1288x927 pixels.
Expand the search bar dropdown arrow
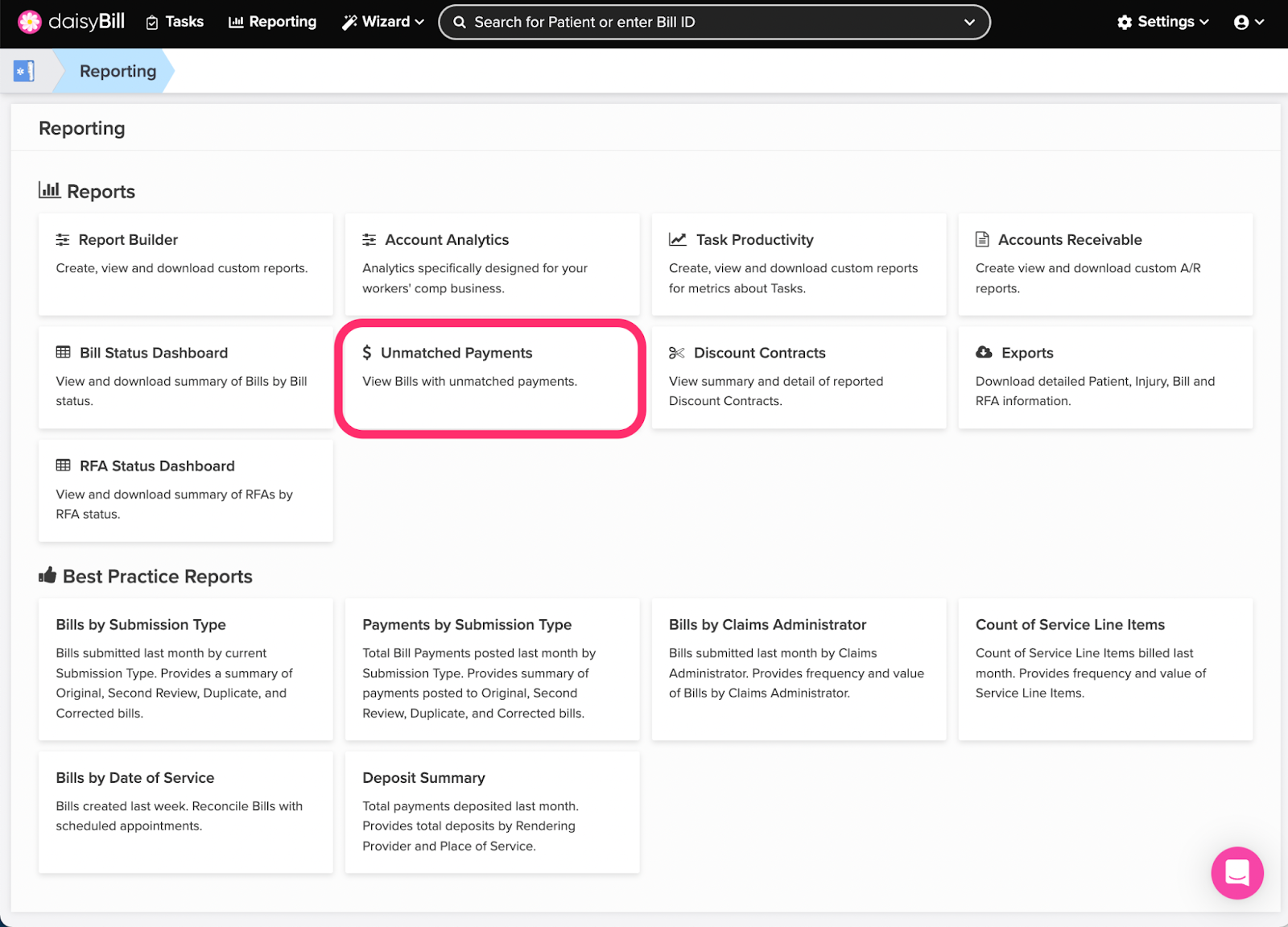pos(969,22)
